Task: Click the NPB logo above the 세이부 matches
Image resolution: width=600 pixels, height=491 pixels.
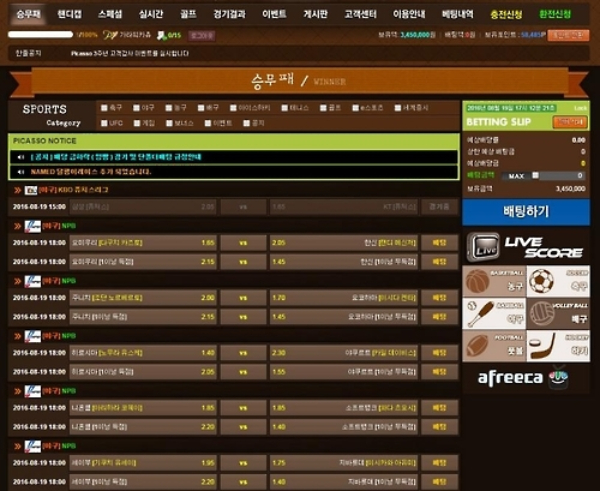Action: tap(33, 447)
